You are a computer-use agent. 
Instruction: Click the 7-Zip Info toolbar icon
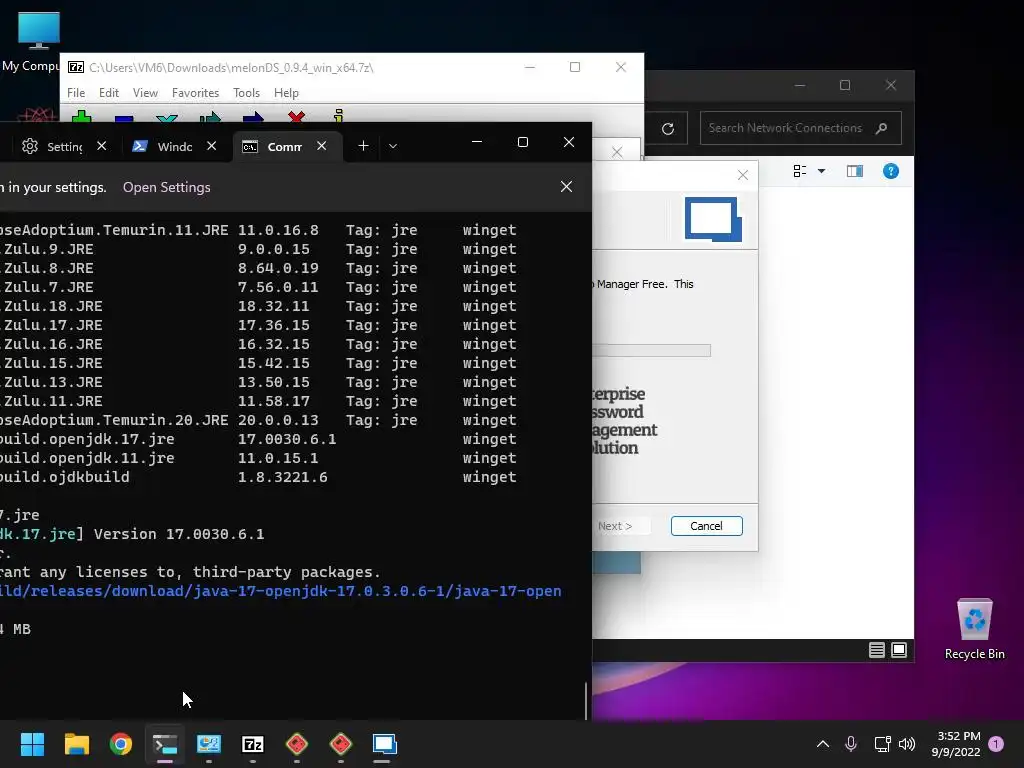tap(338, 116)
